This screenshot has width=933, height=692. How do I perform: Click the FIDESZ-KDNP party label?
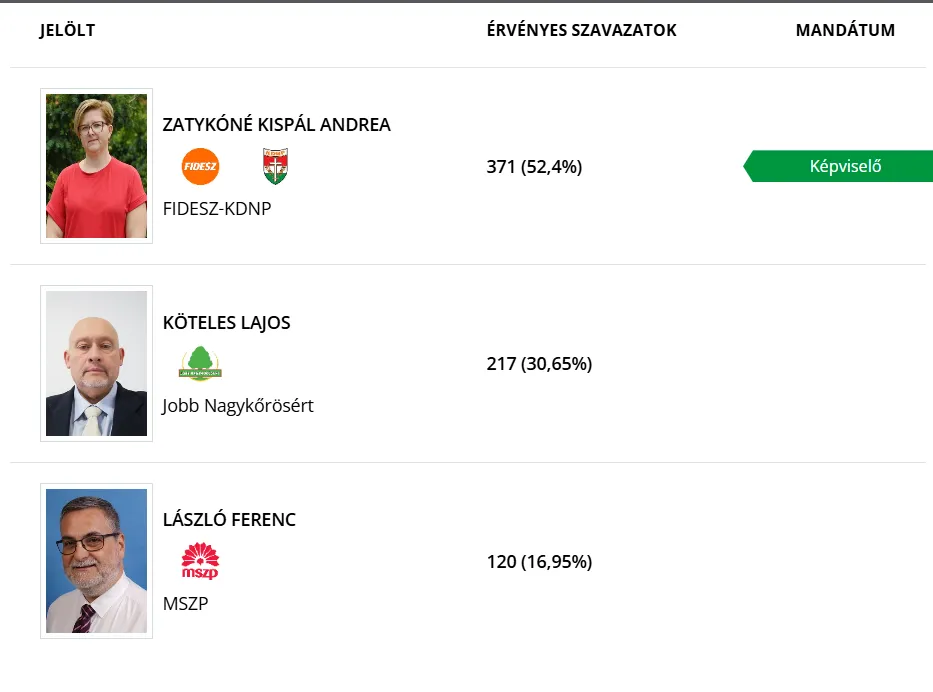point(217,209)
